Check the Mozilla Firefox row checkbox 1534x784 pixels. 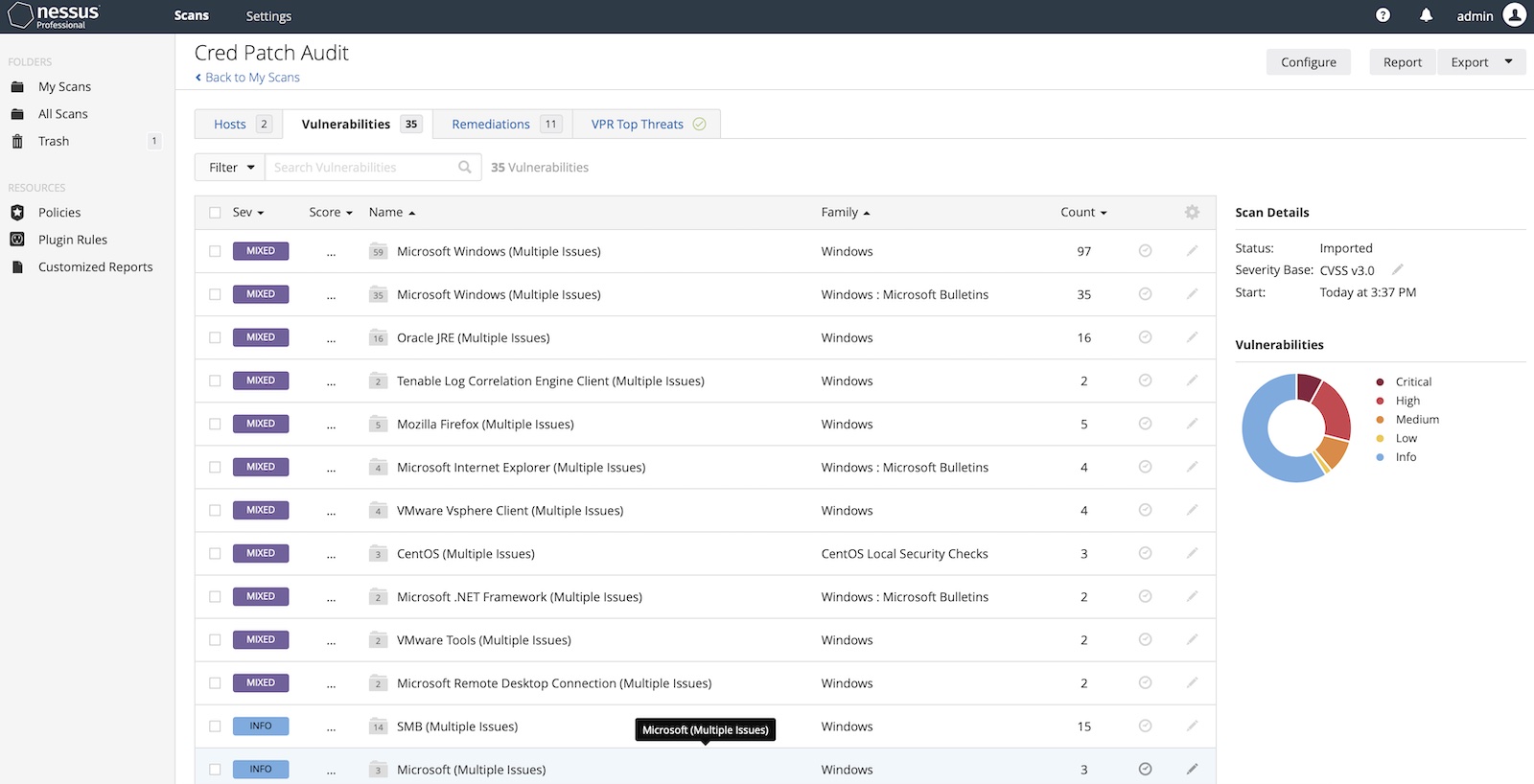click(x=215, y=424)
